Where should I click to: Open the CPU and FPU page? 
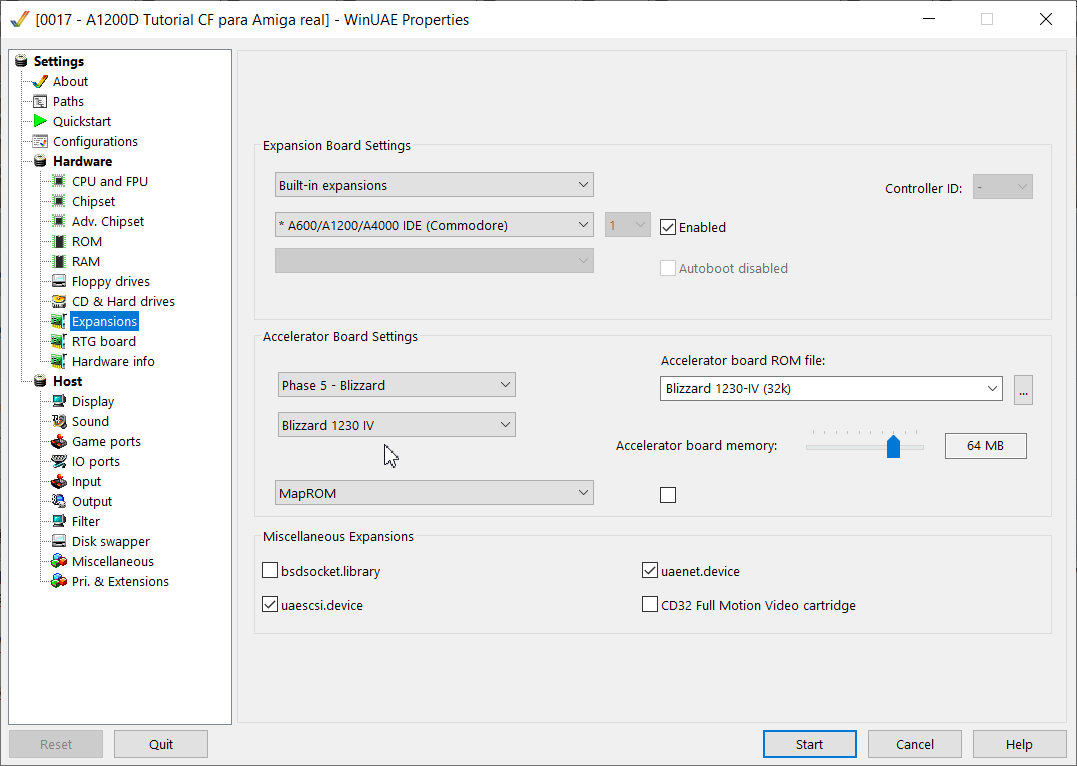[110, 181]
